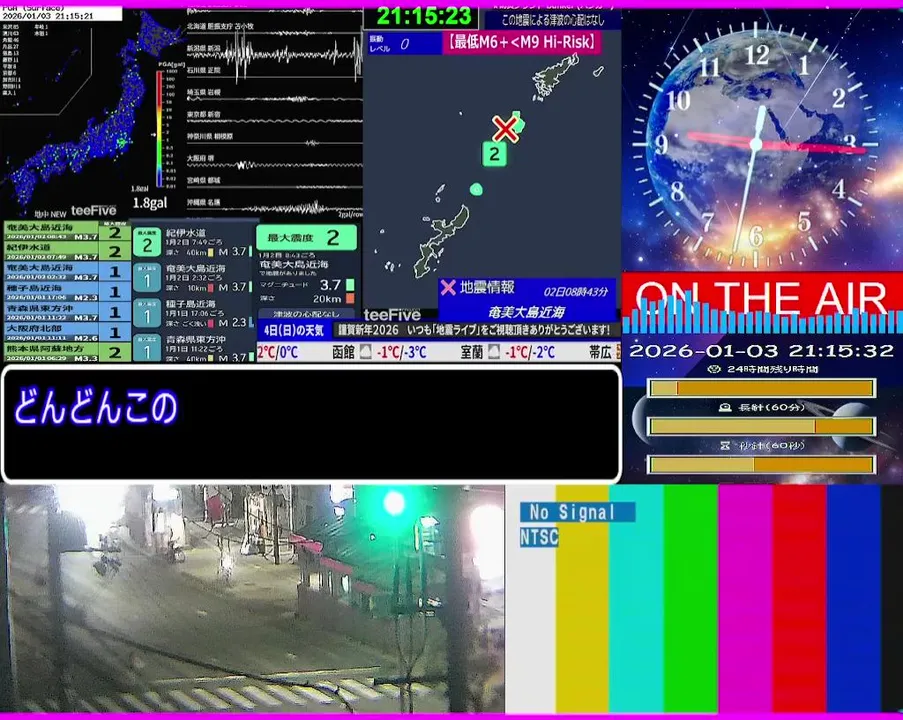
Task: Click the small green circle island marker on the map
Action: pos(476,189)
